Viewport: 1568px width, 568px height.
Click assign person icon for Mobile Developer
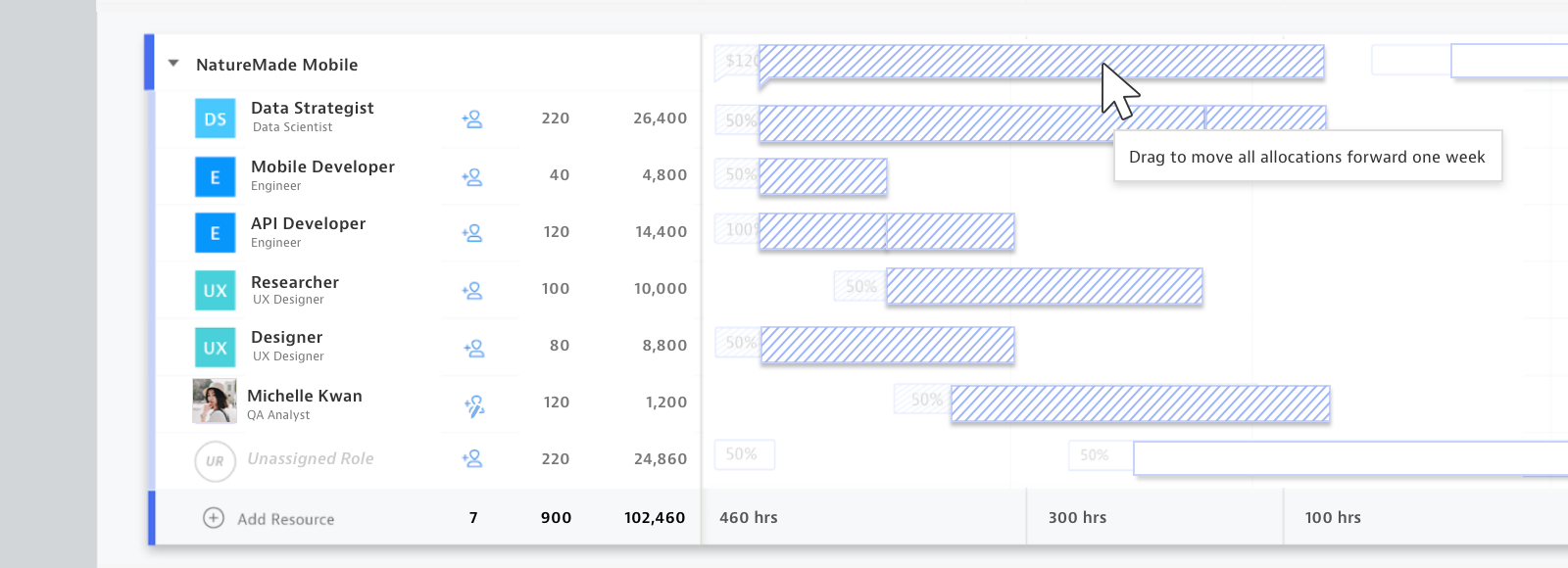472,177
